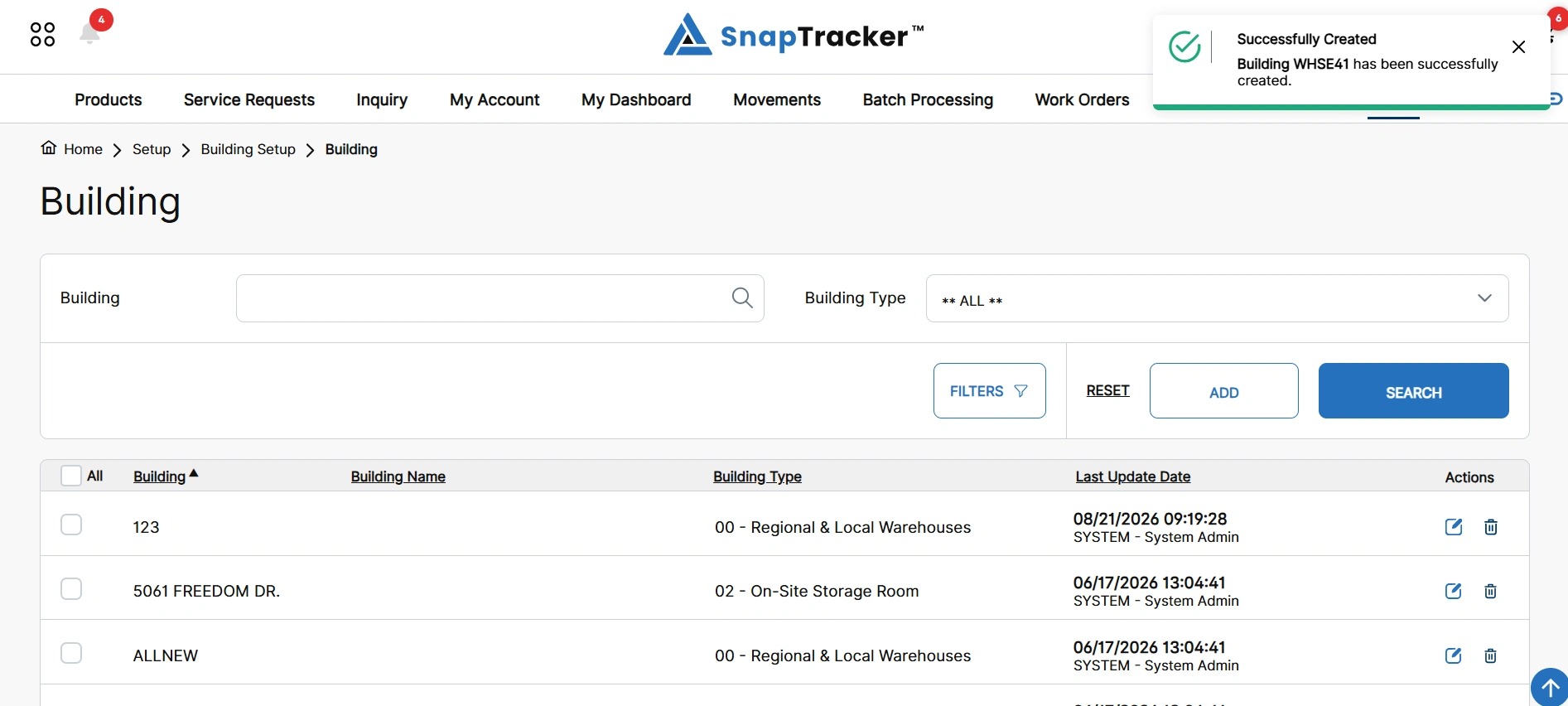Open the Service Requests menu

[x=249, y=99]
